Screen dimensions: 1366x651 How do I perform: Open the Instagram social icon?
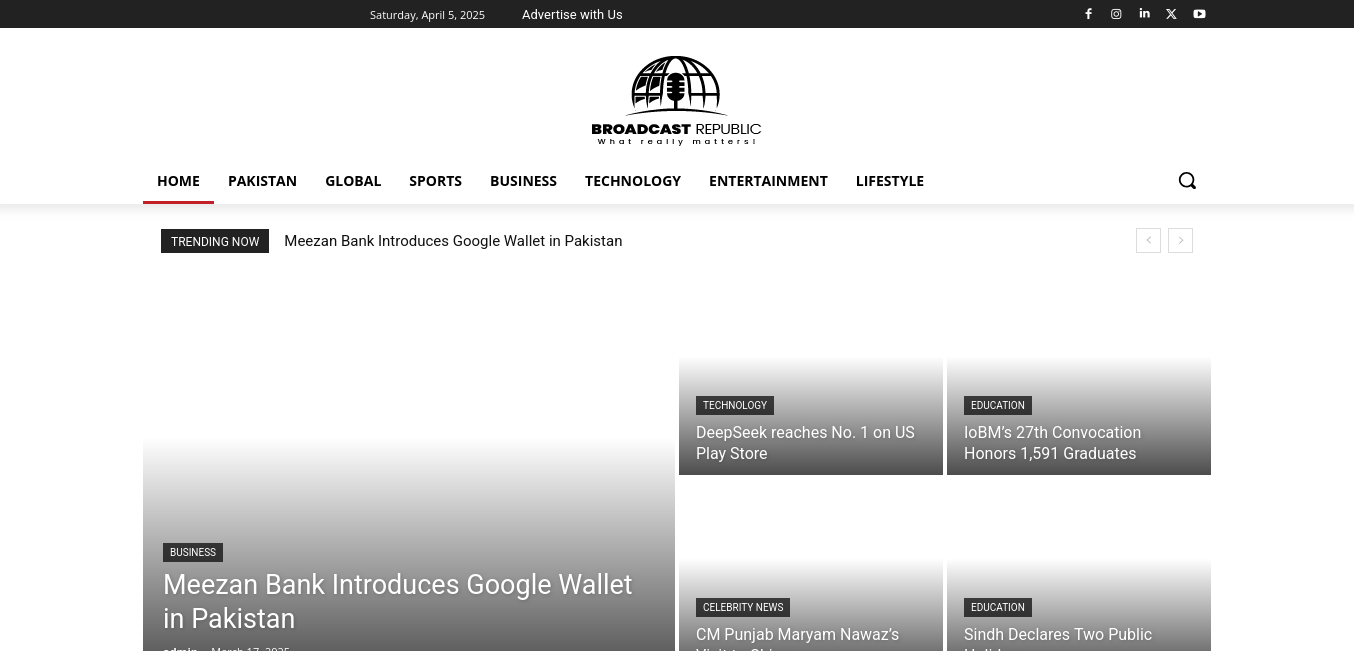(x=1116, y=14)
